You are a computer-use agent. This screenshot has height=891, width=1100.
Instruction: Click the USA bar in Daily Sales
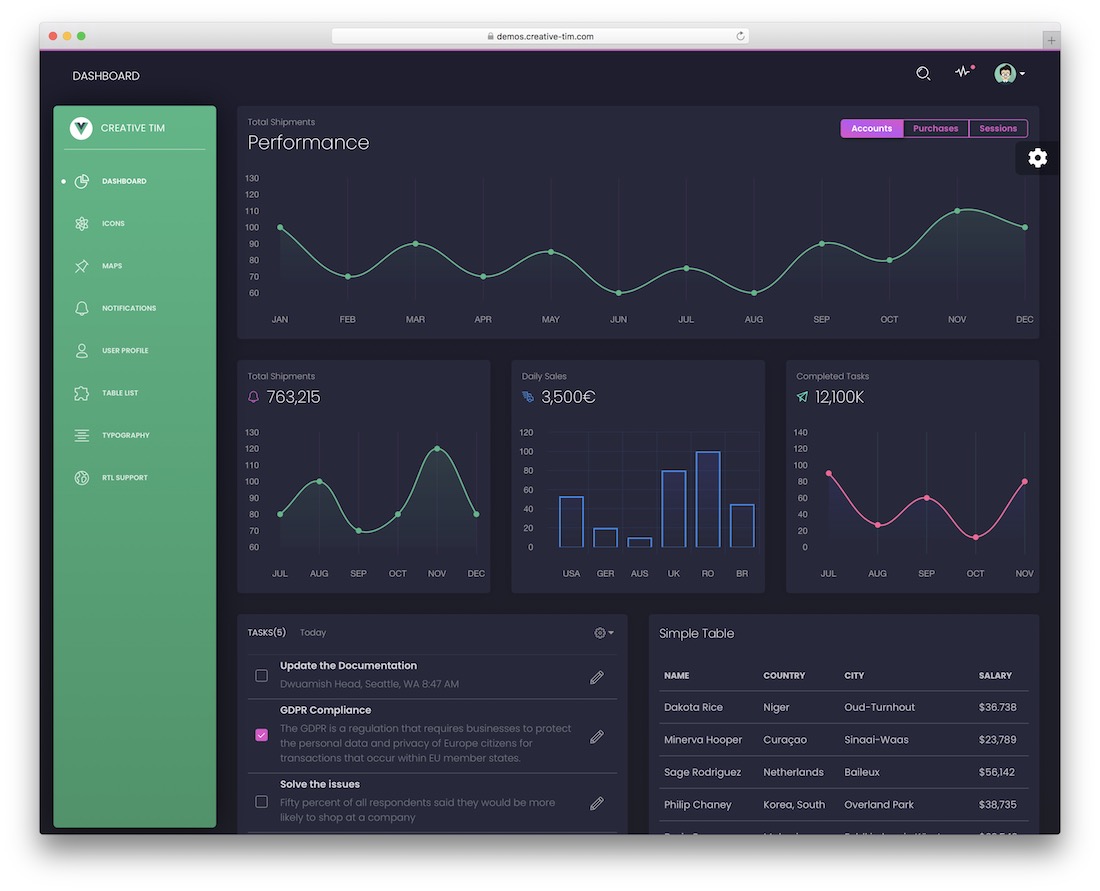(571, 522)
